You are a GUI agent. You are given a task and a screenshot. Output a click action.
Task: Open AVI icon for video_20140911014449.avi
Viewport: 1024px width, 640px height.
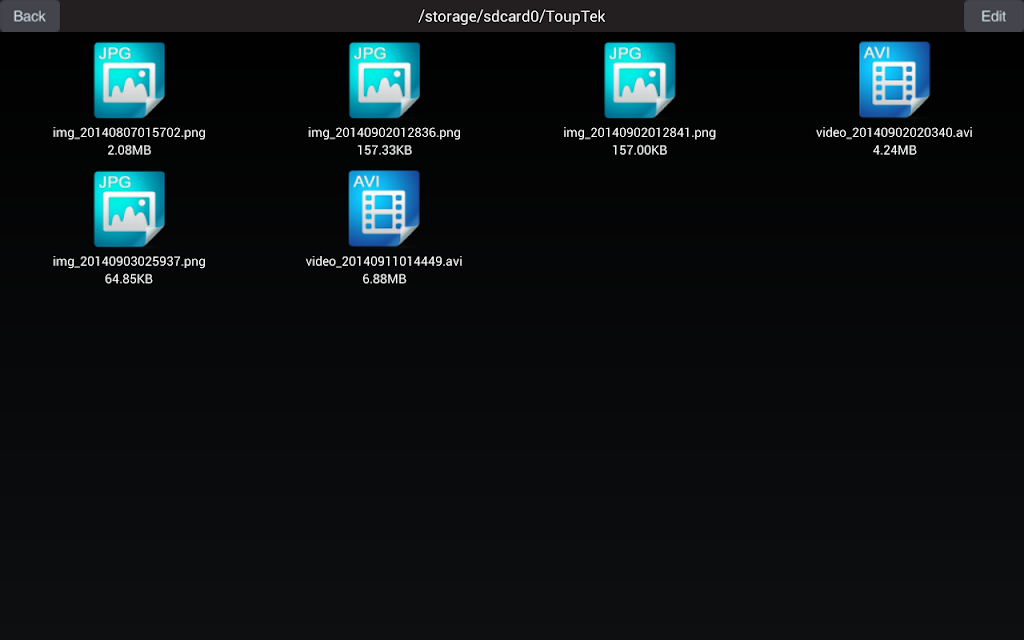tap(384, 208)
